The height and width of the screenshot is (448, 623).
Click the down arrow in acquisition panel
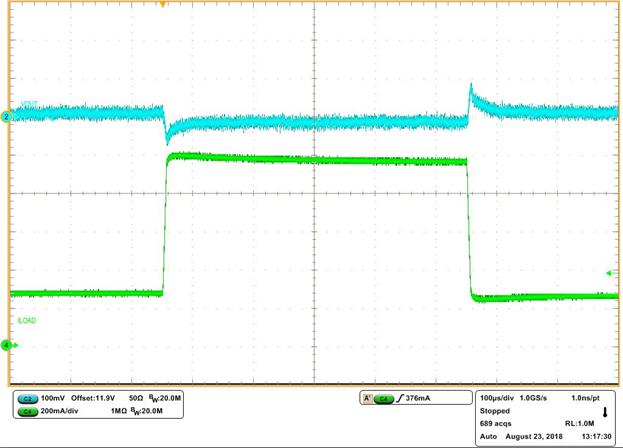pos(603,411)
